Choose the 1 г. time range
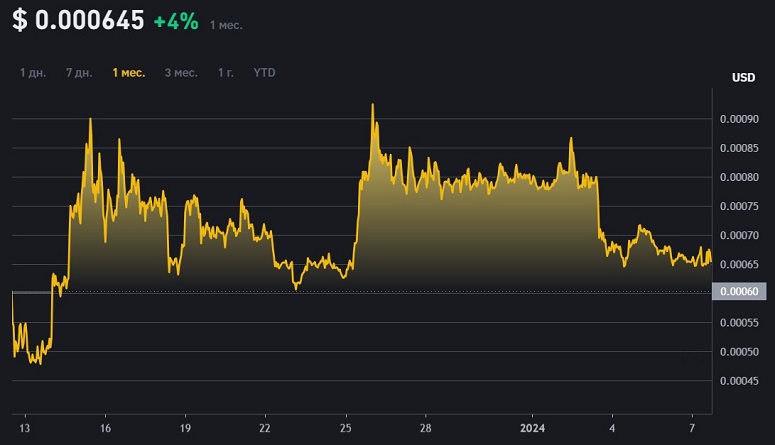 [x=226, y=73]
